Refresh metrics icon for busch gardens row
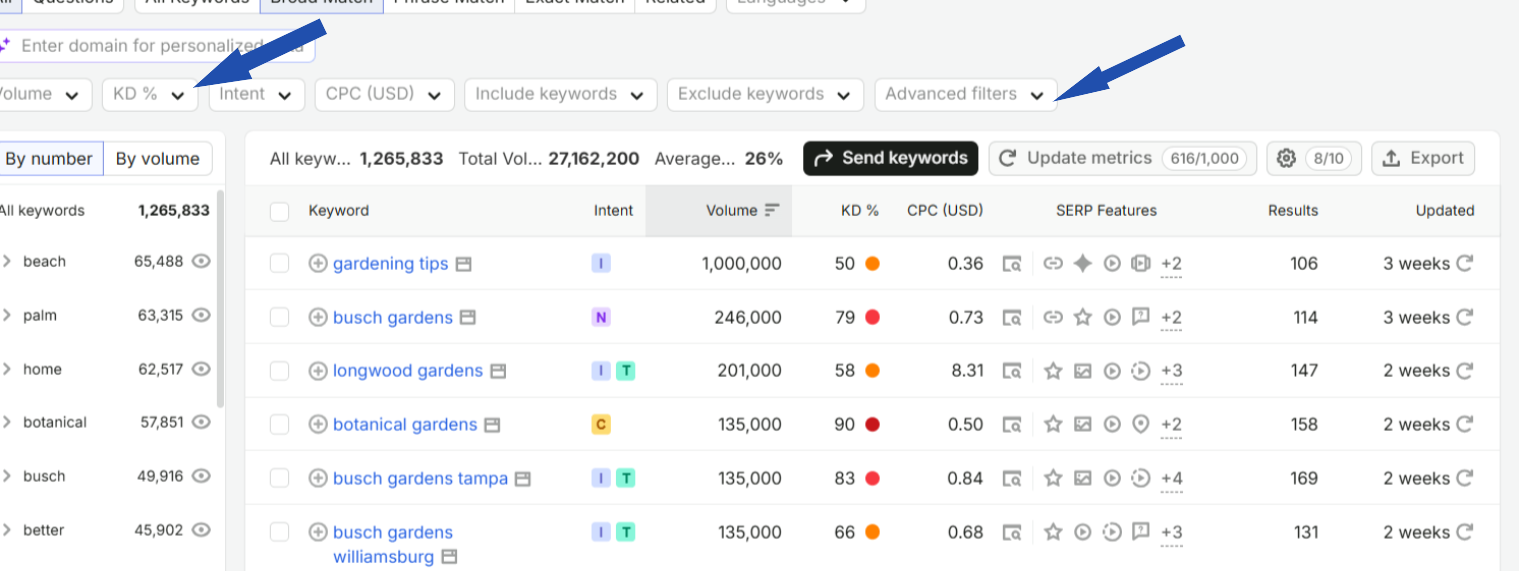The image size is (1519, 571). (x=1465, y=318)
